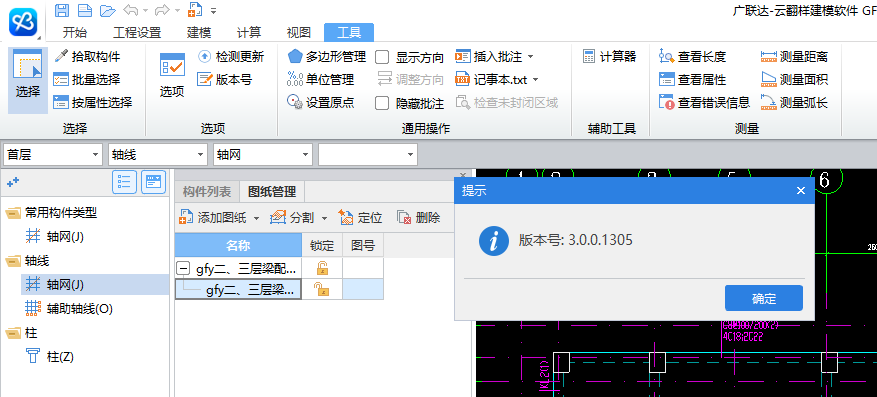Open the 计算器 calculator
This screenshot has width=877, height=397.
coord(609,56)
